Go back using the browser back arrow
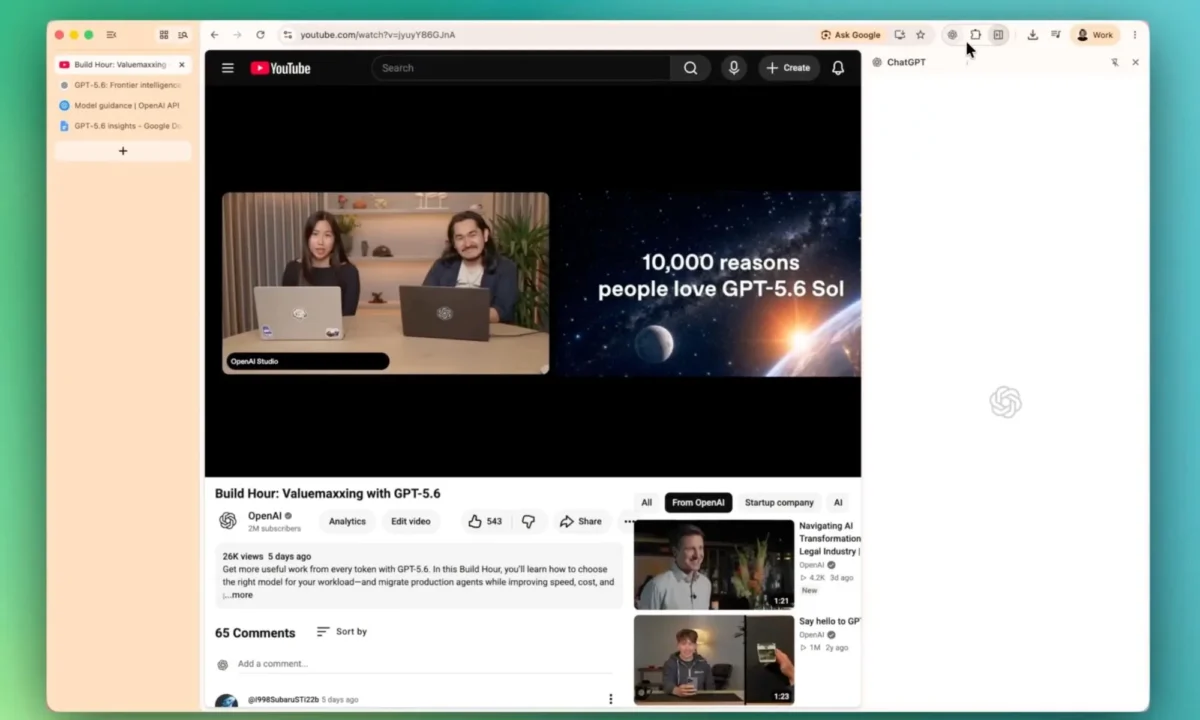This screenshot has width=1200, height=720. click(x=214, y=35)
